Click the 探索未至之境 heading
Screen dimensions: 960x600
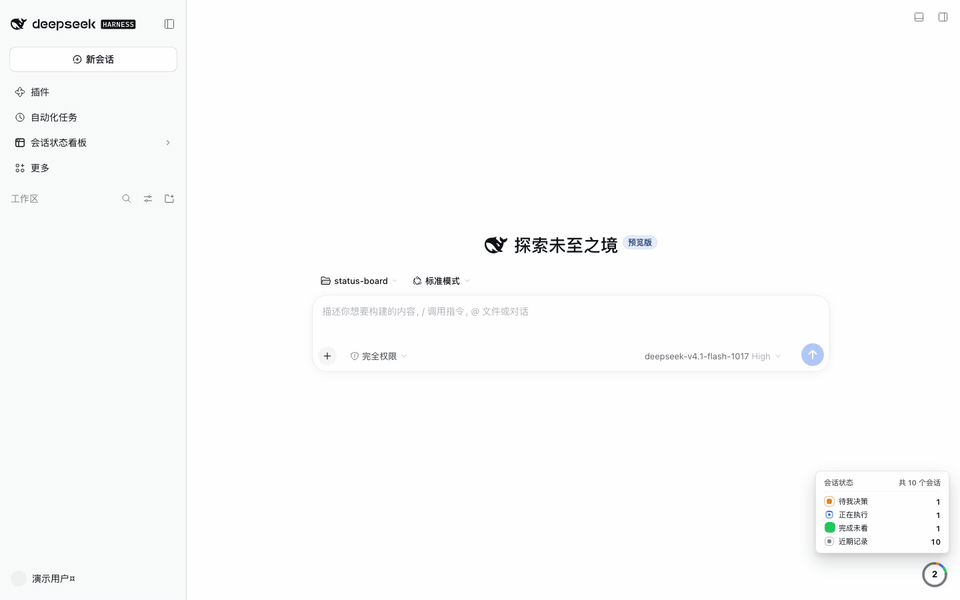click(566, 245)
